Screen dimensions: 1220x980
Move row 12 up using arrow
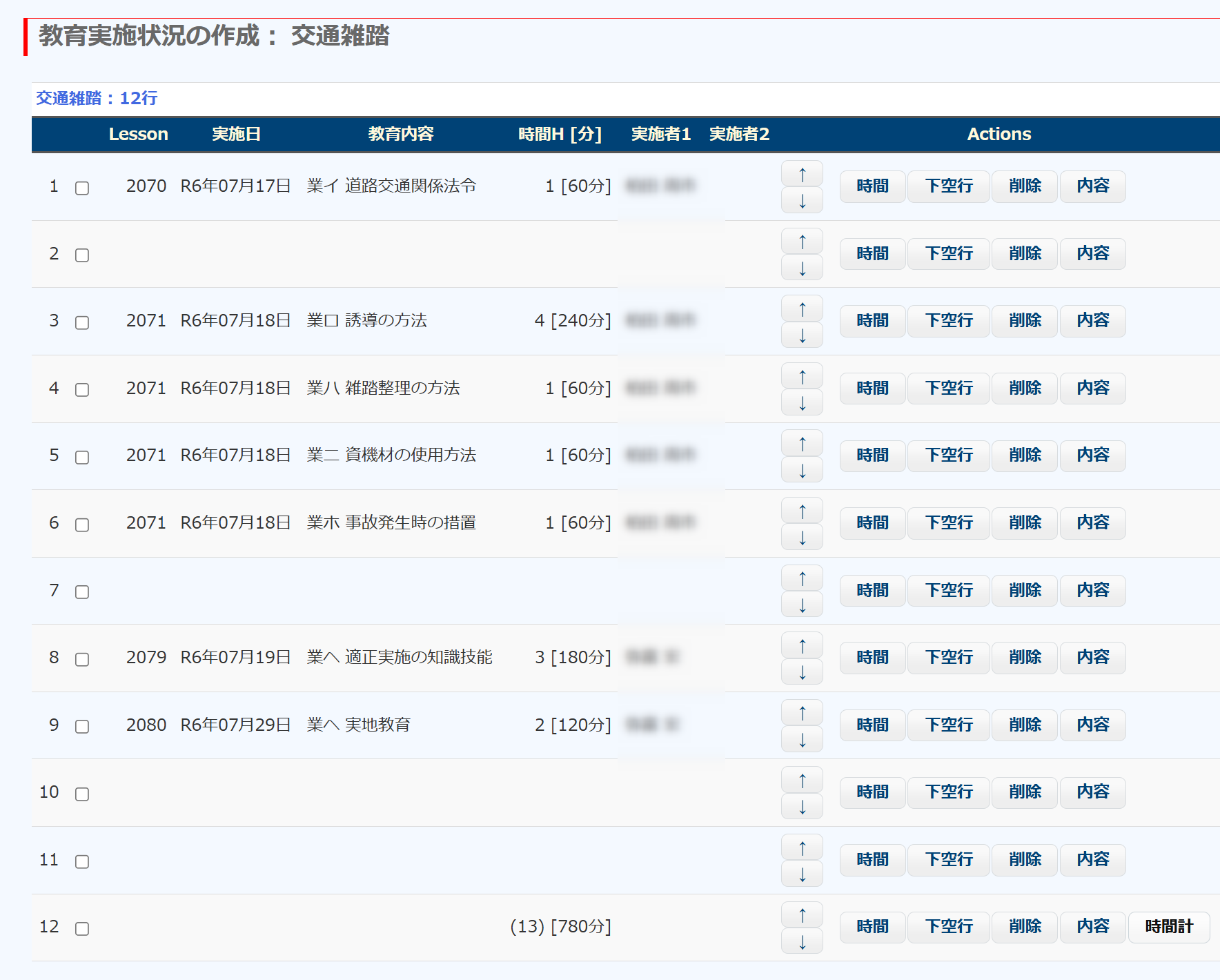tap(802, 914)
